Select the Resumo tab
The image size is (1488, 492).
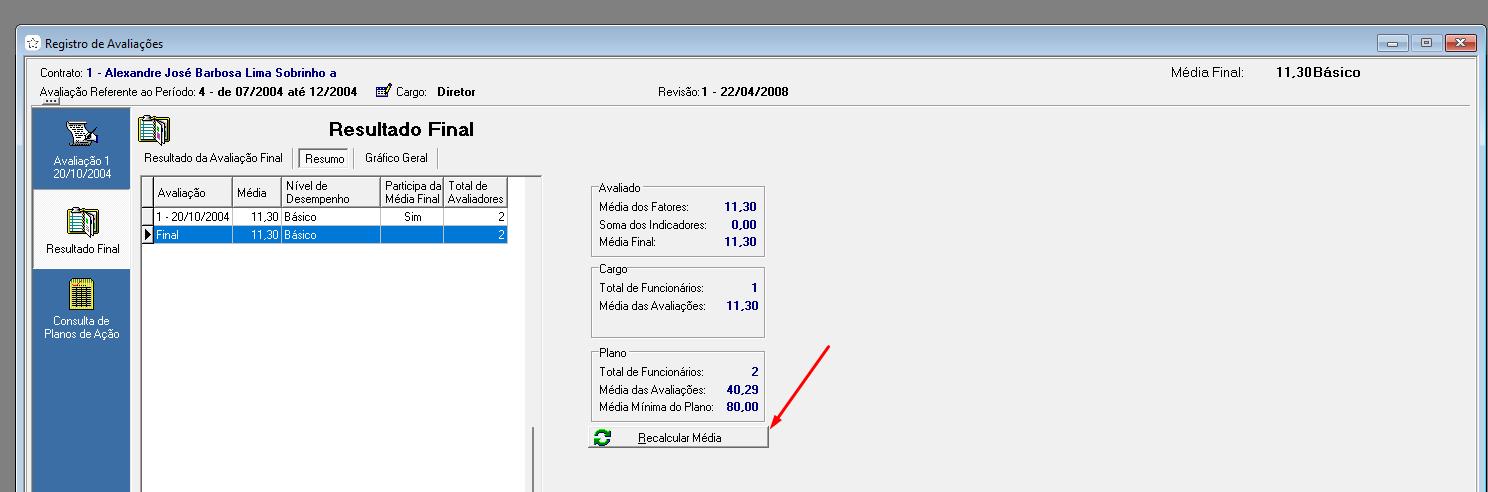[325, 159]
